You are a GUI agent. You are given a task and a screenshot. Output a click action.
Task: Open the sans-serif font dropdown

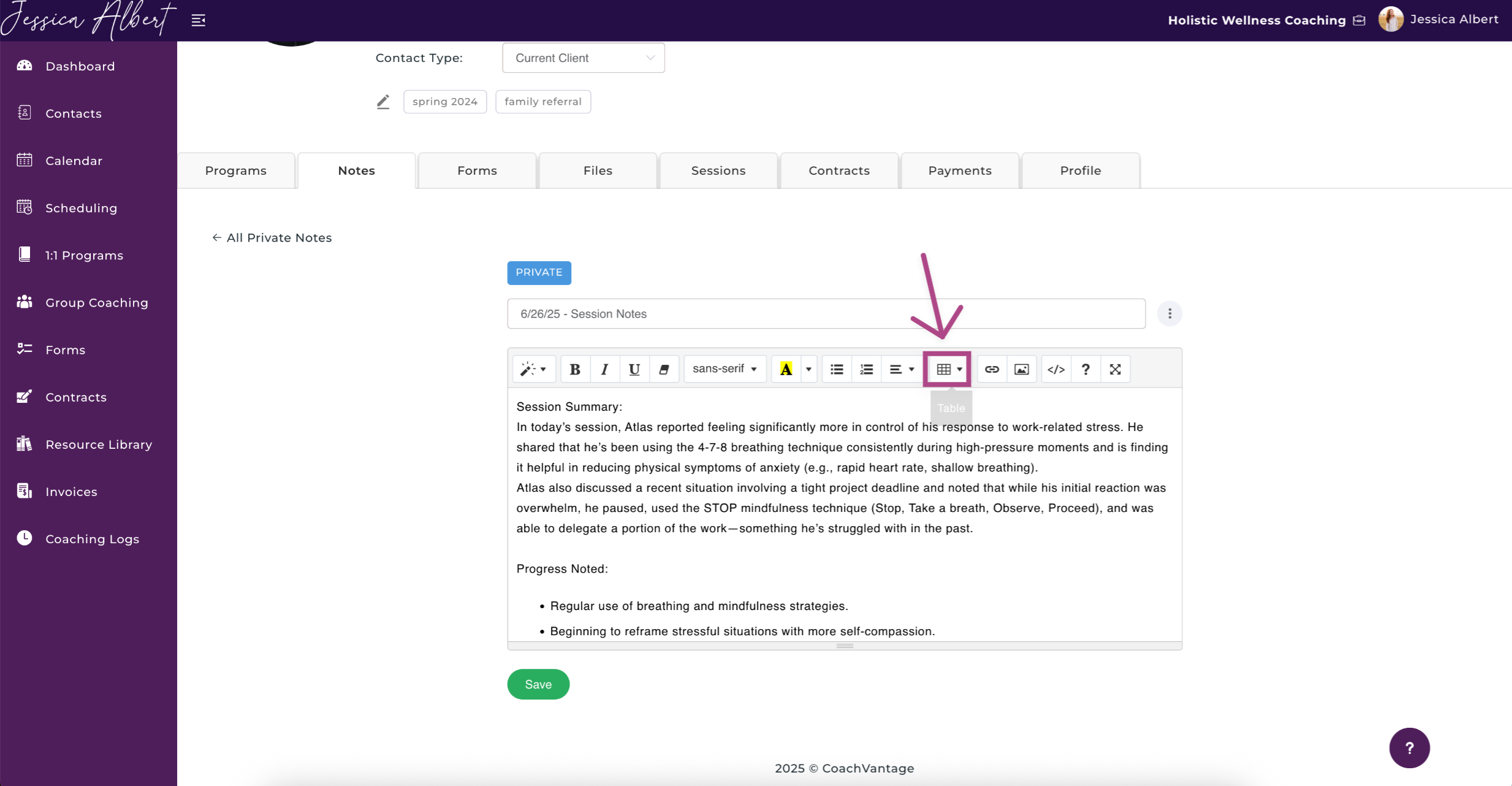(724, 369)
